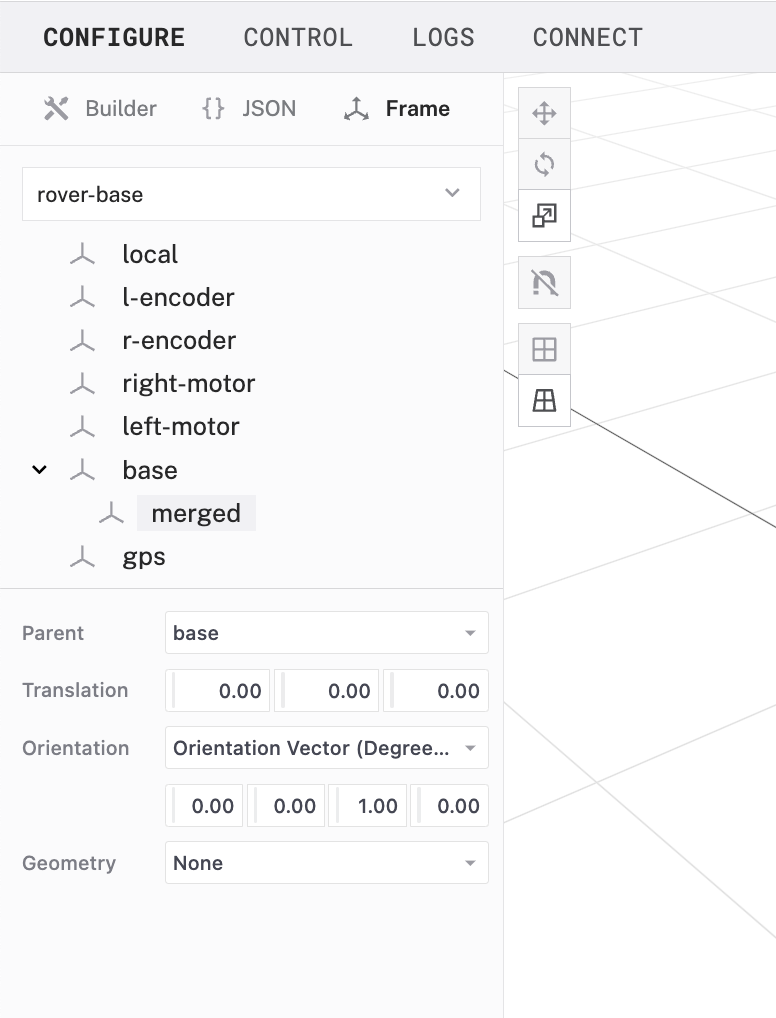Select the rotate tool
This screenshot has height=1018, width=776.
coord(544,164)
